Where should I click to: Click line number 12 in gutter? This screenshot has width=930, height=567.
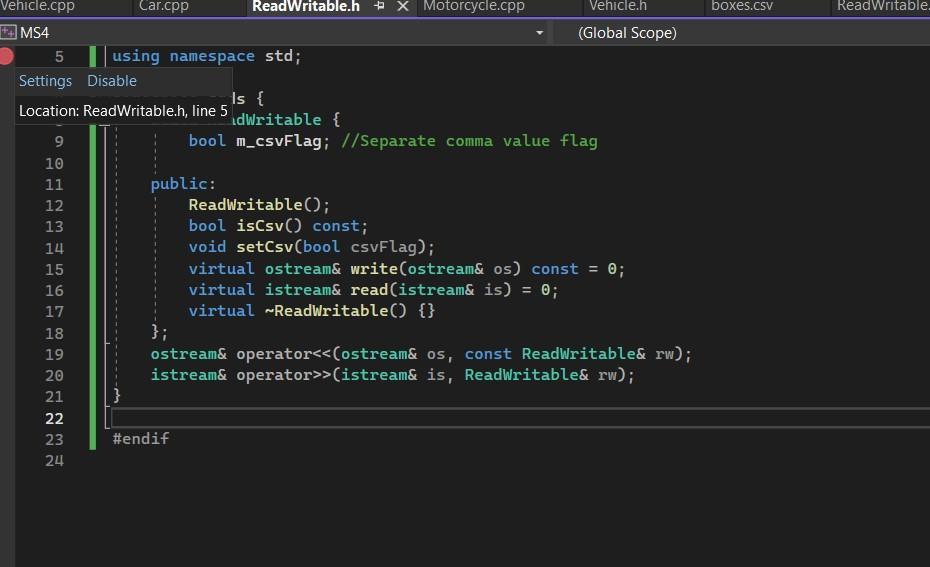pos(54,206)
